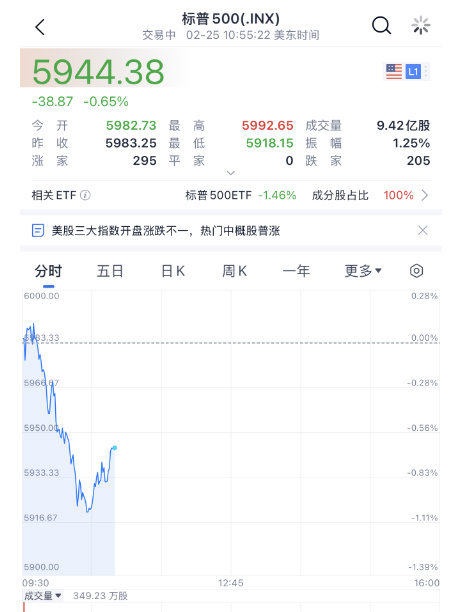
Task: Tap the L1 quote level badge
Action: pyautogui.click(x=413, y=71)
